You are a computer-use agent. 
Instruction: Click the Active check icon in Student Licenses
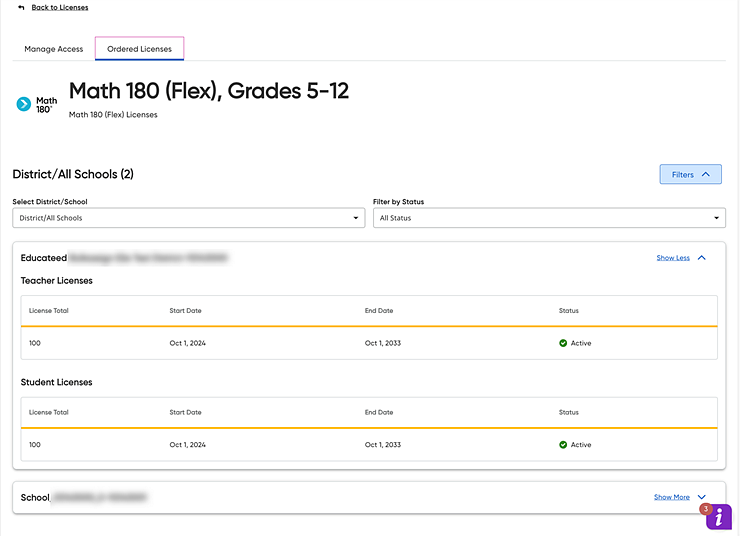[563, 444]
